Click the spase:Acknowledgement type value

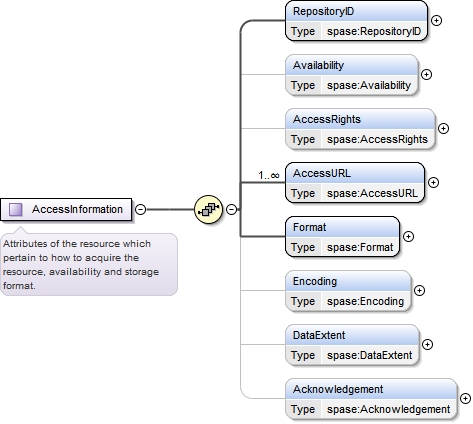click(x=388, y=409)
